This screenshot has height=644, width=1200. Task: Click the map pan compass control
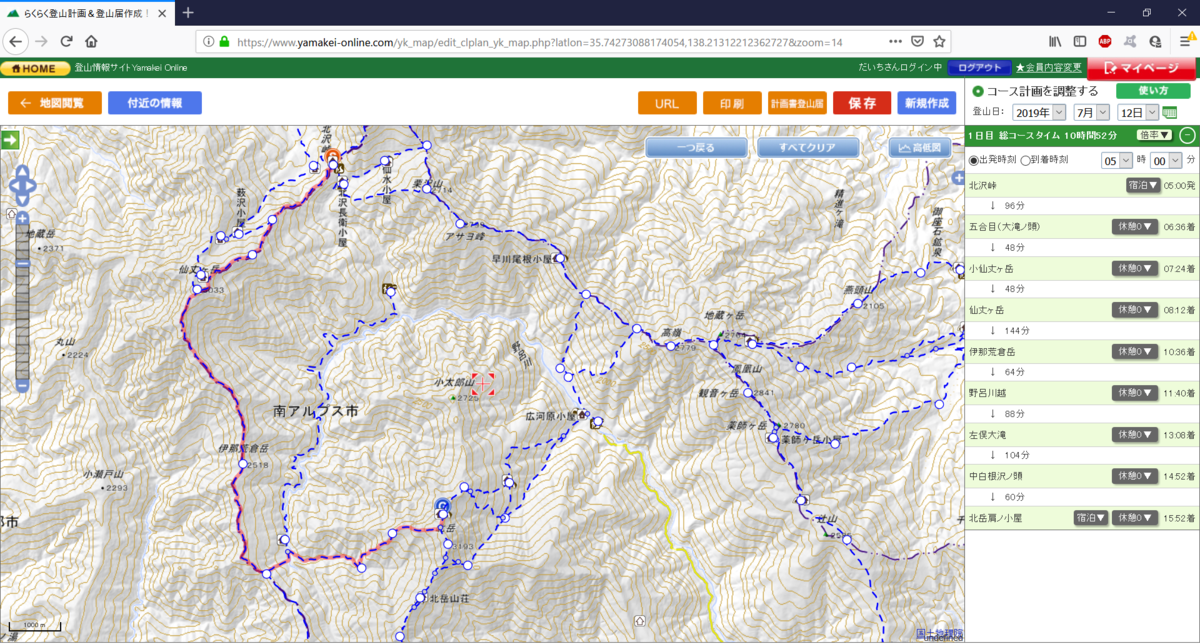[x=22, y=184]
